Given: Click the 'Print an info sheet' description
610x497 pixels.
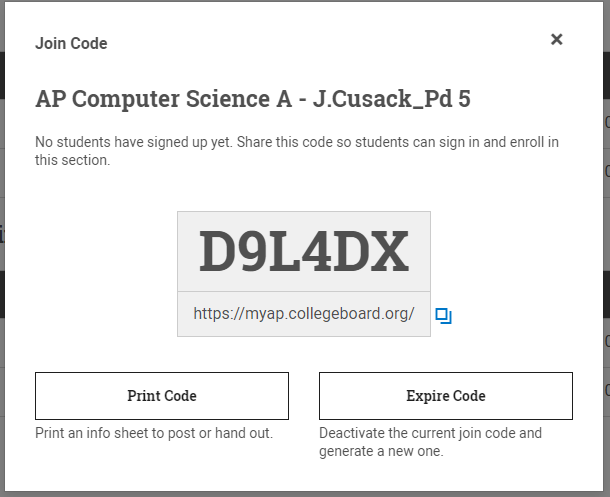Looking at the screenshot, I should point(154,433).
